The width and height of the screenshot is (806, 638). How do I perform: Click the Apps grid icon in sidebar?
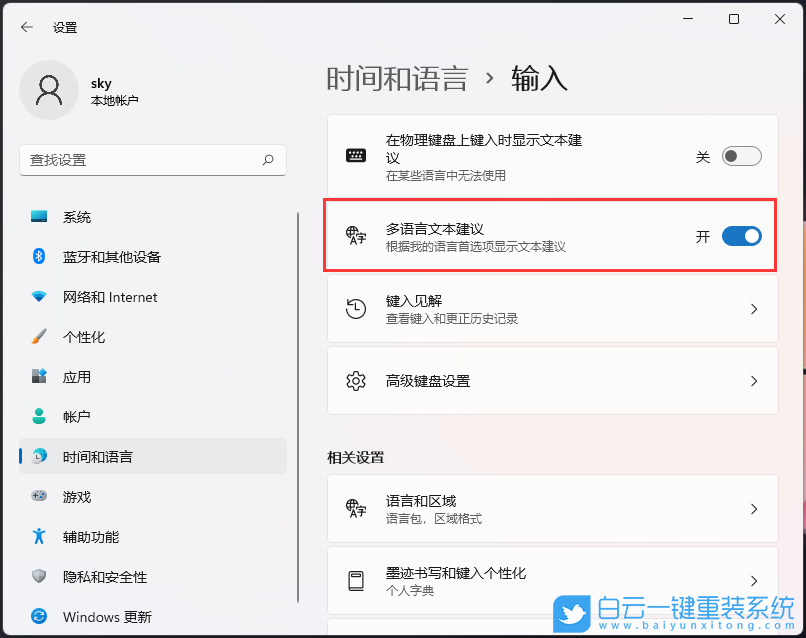coord(37,377)
